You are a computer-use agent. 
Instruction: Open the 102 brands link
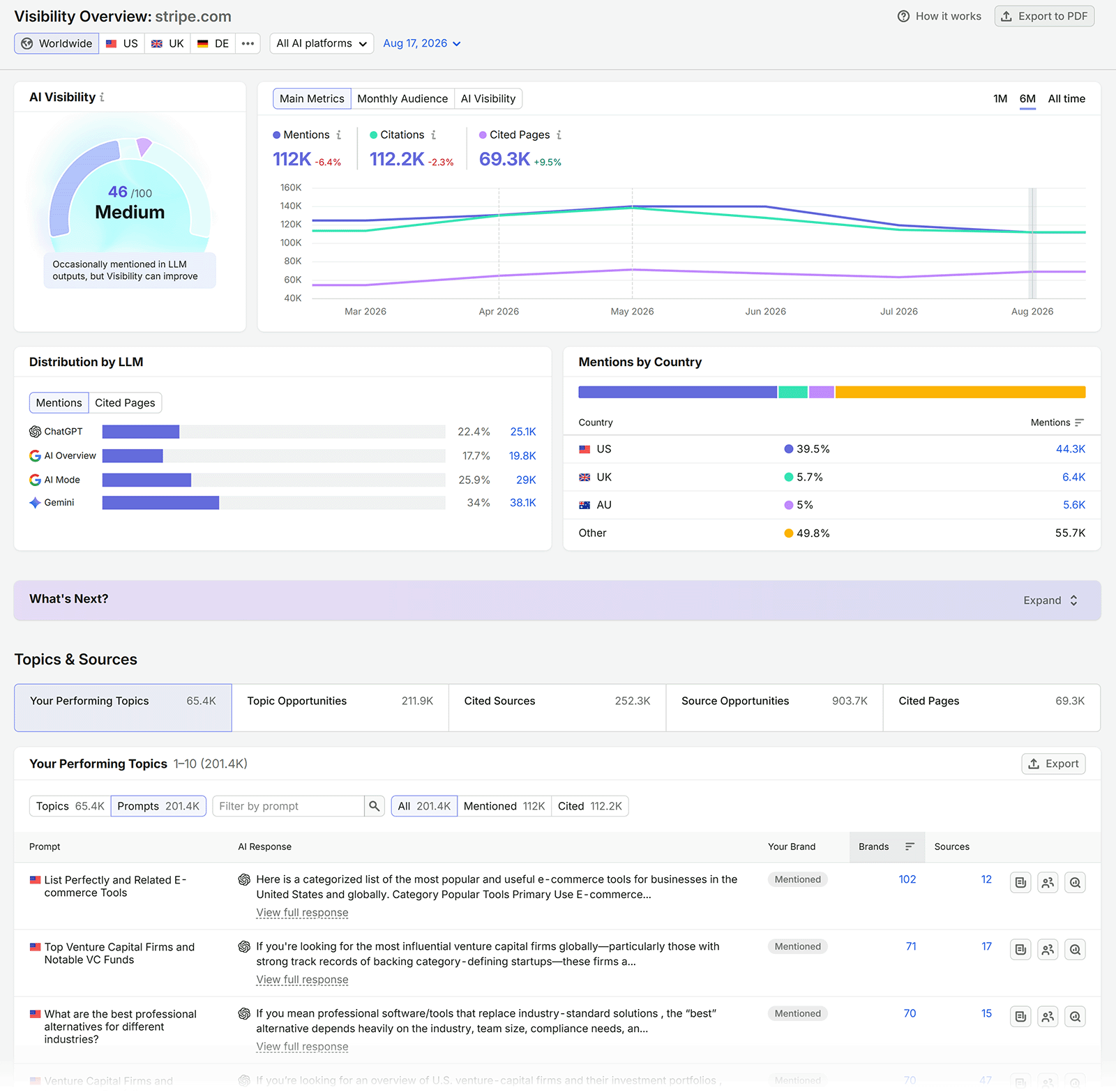click(907, 879)
